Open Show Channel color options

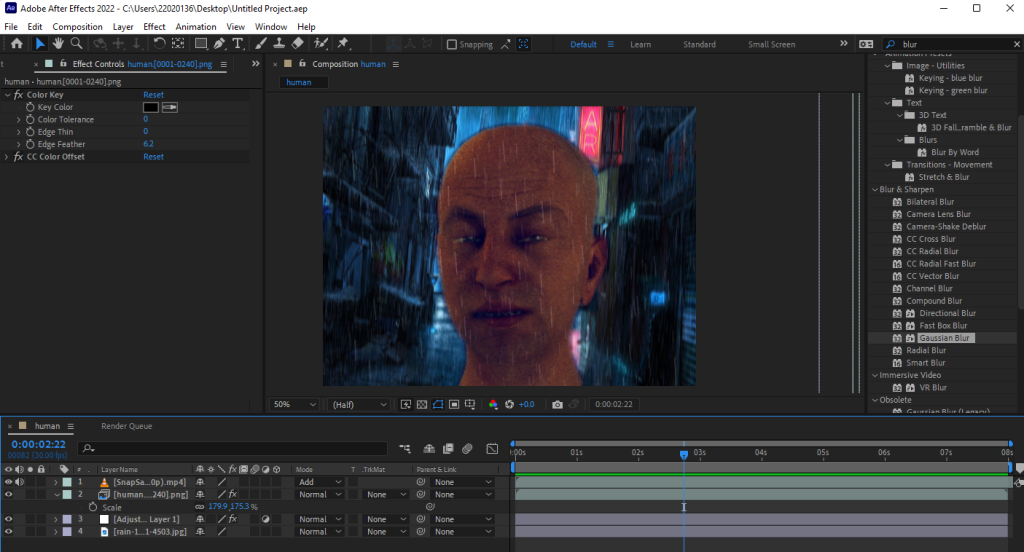pos(493,404)
